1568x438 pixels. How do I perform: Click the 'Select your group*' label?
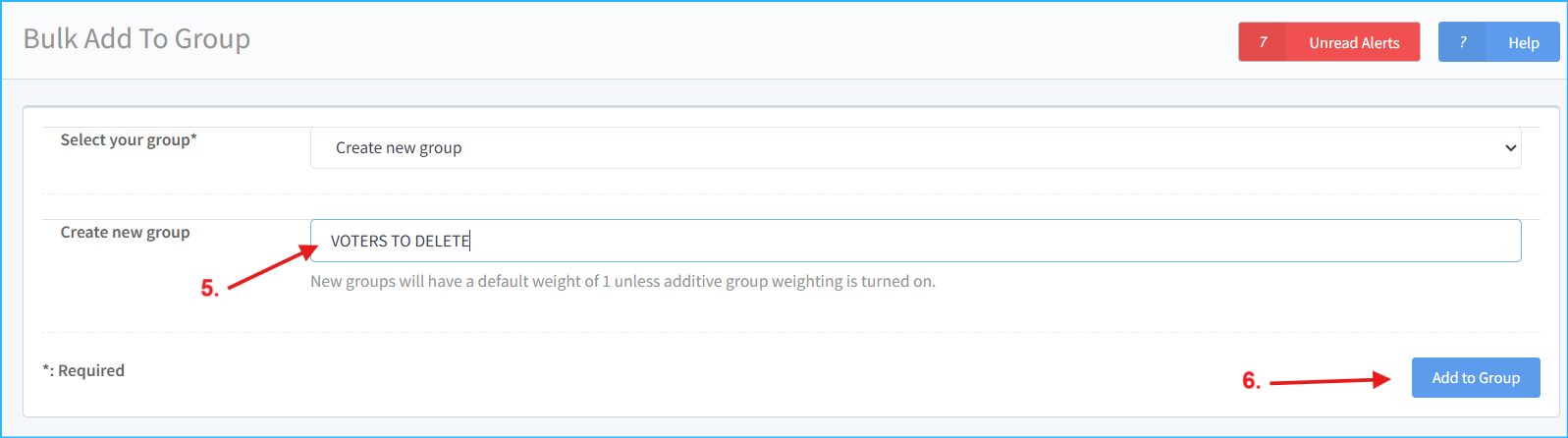tap(129, 139)
